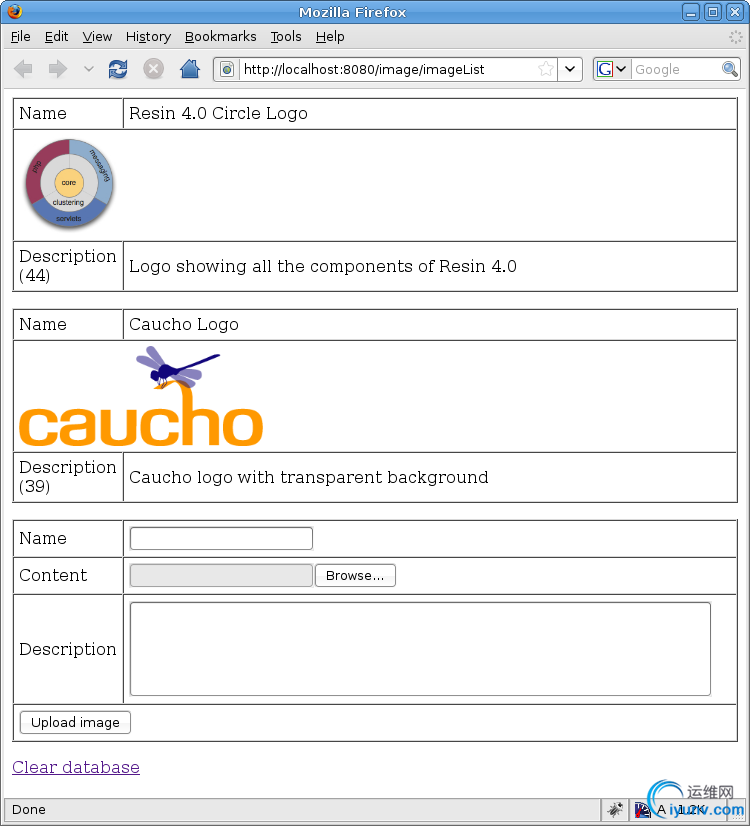Screen dimensions: 750x826
Task: Expand the URL history dropdown
Action: tap(570, 69)
